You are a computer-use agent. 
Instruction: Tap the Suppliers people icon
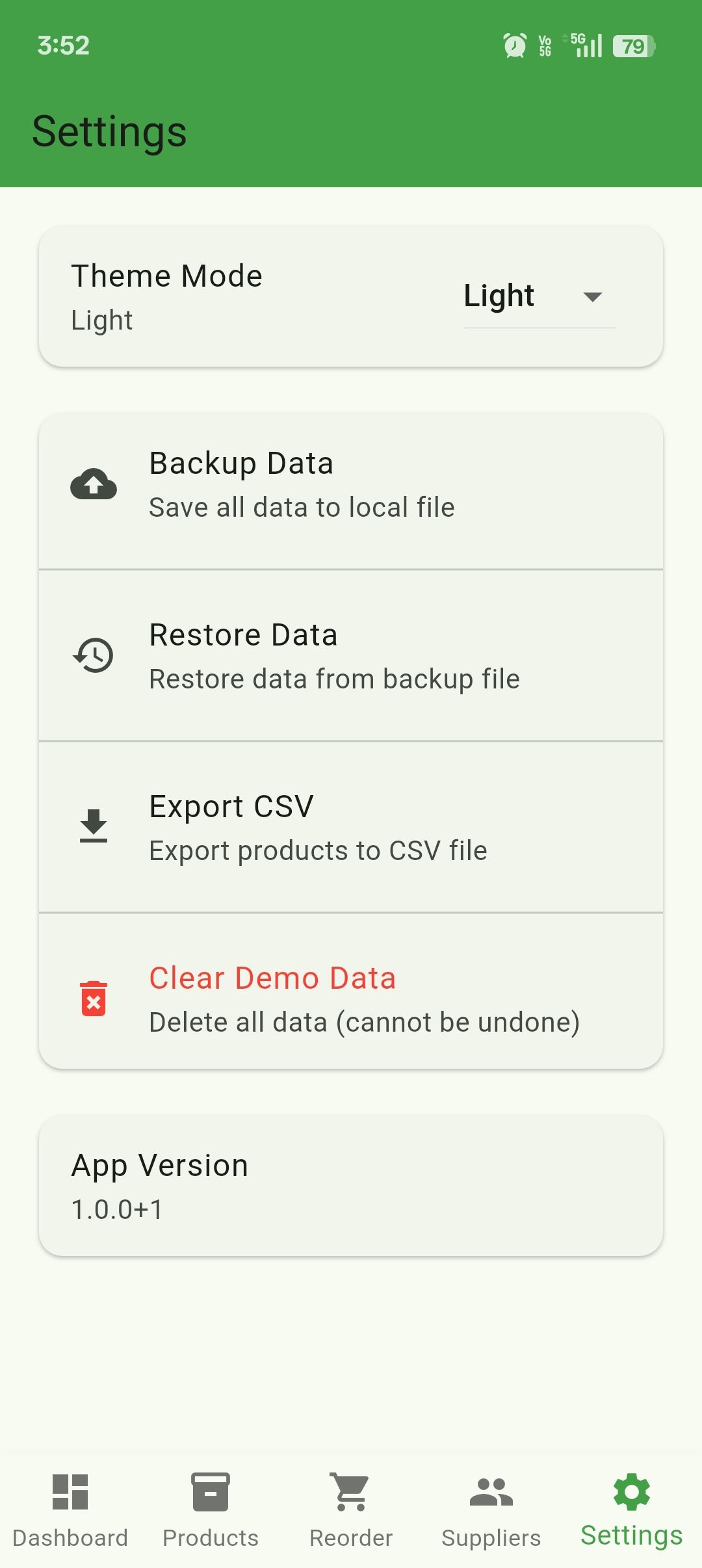[x=491, y=1491]
